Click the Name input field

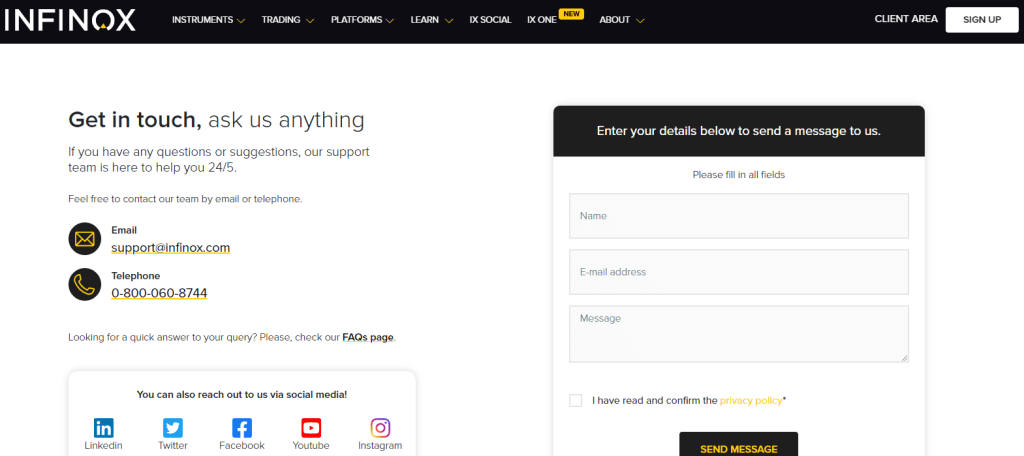point(739,216)
